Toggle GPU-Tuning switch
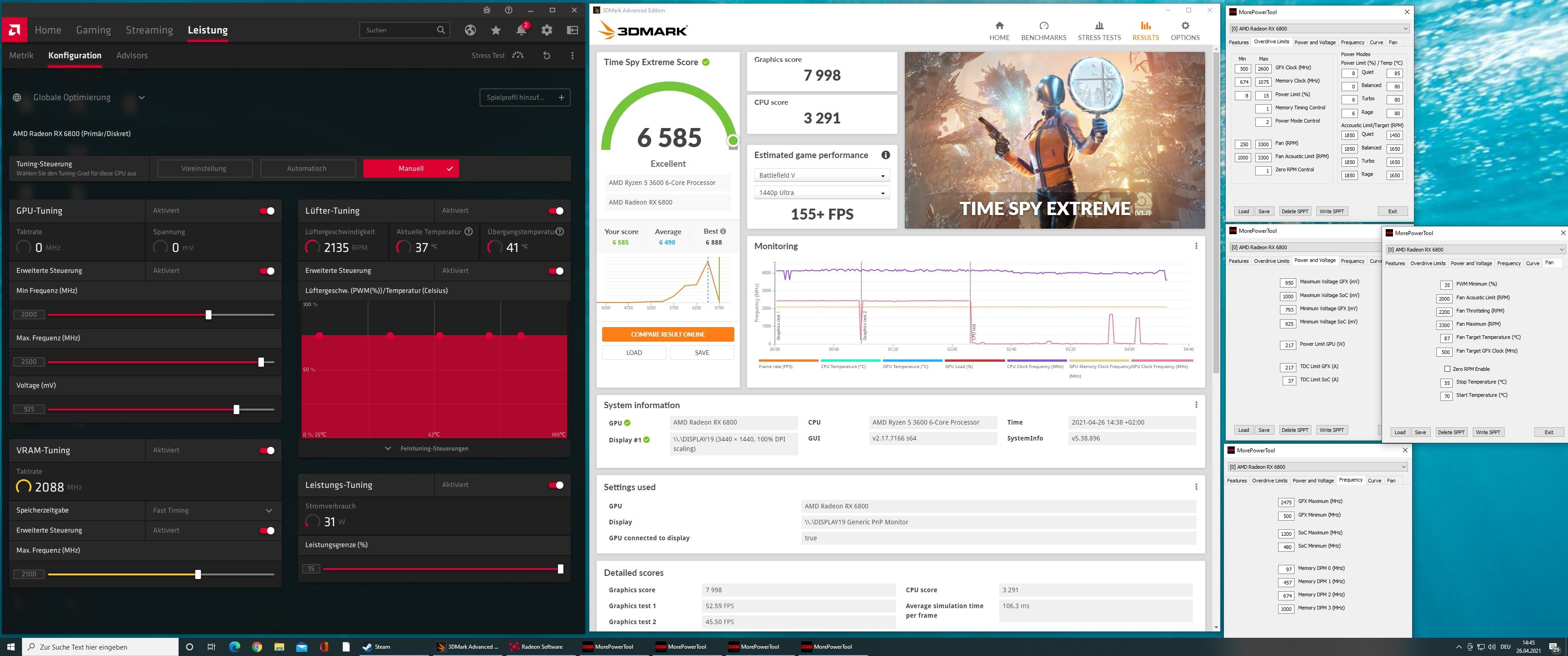 click(x=267, y=210)
